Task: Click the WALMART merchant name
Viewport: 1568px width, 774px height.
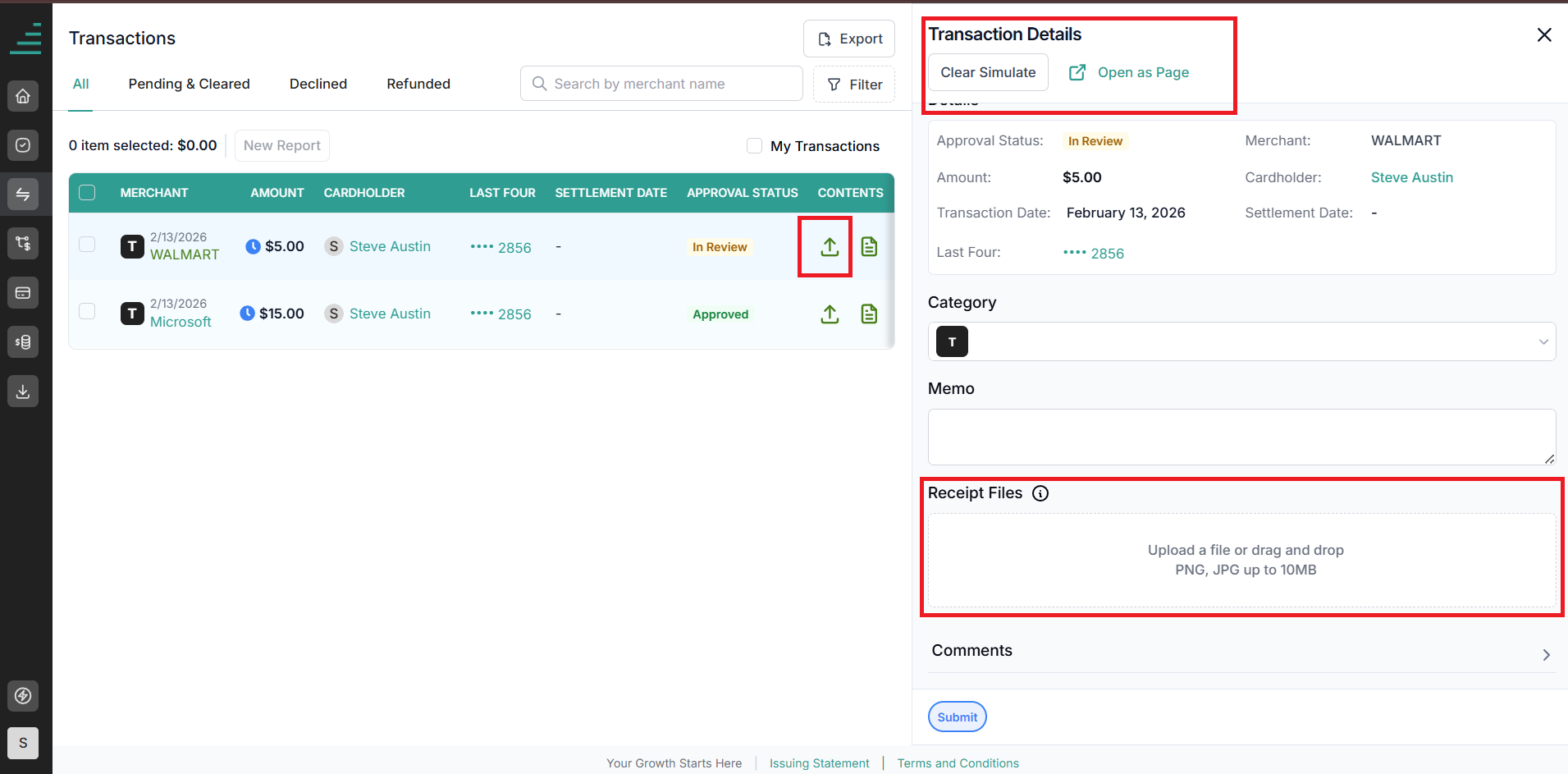Action: click(185, 254)
